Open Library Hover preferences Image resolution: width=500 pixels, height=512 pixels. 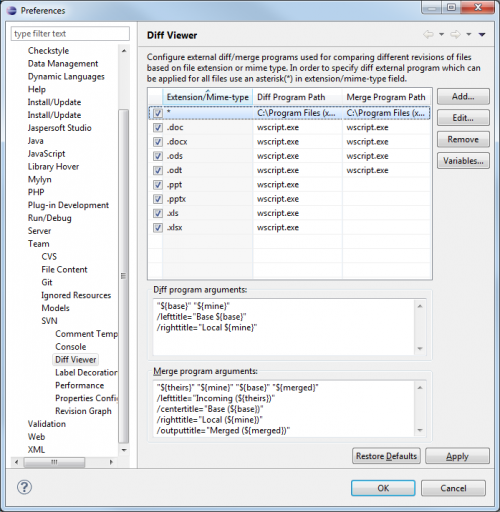[x=53, y=167]
